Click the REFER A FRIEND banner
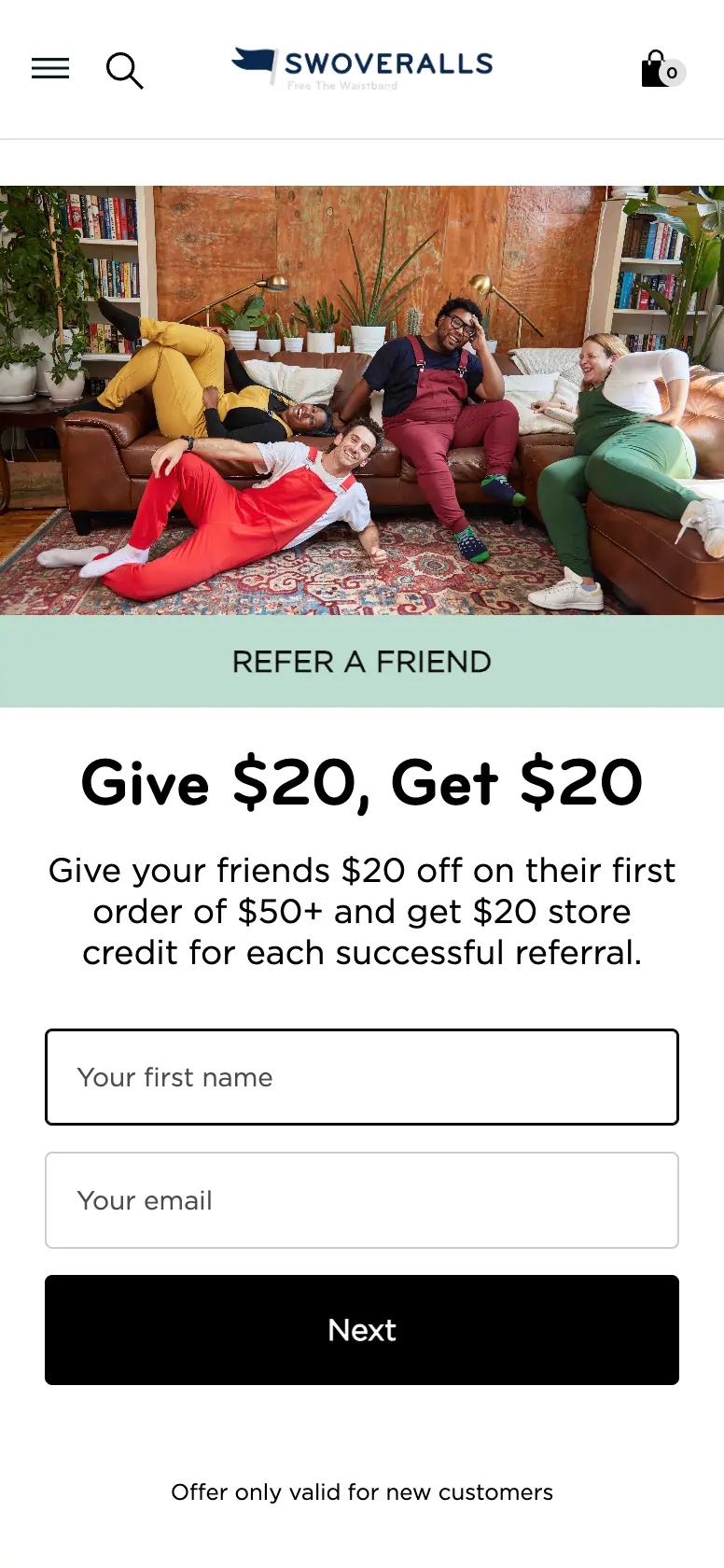Image resolution: width=724 pixels, height=1568 pixels. tap(362, 662)
